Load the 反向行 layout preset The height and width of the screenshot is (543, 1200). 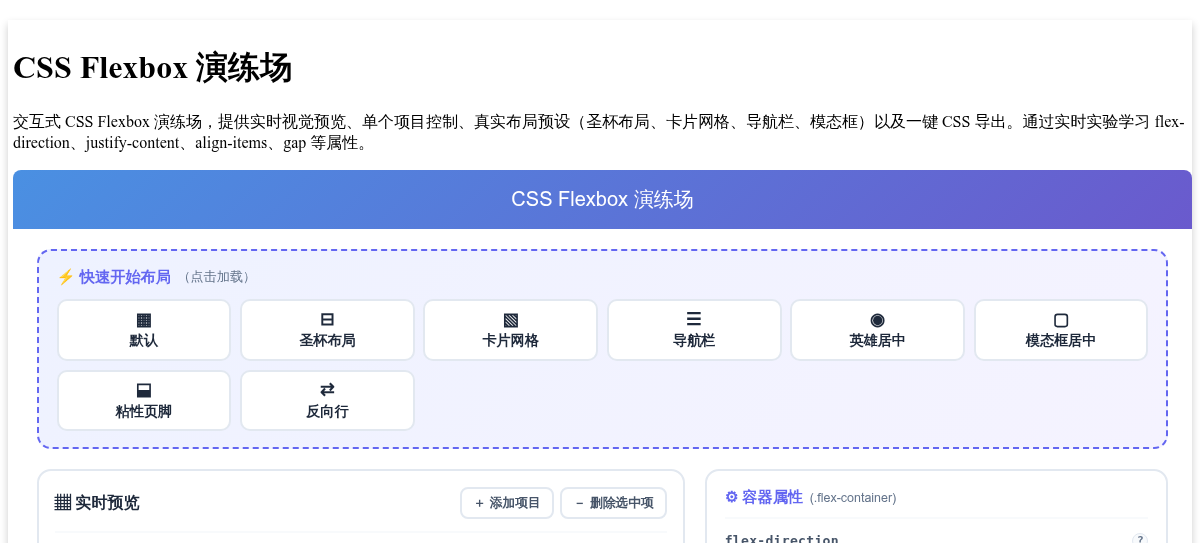point(327,401)
